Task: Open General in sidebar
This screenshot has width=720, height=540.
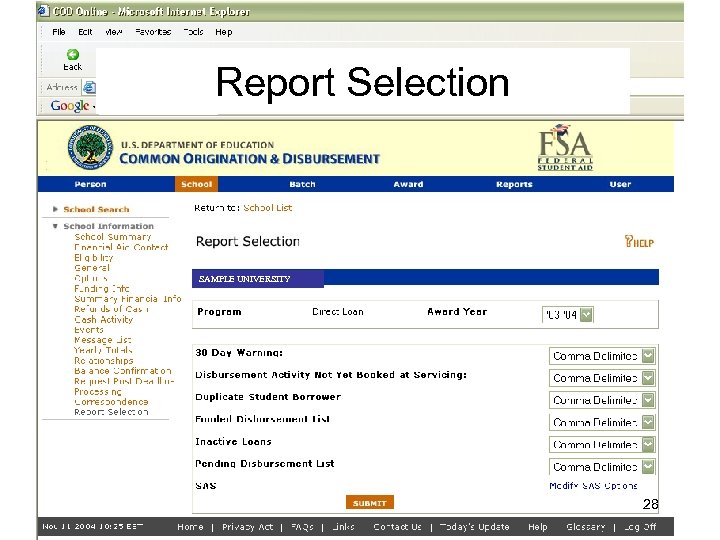Action: (92, 268)
